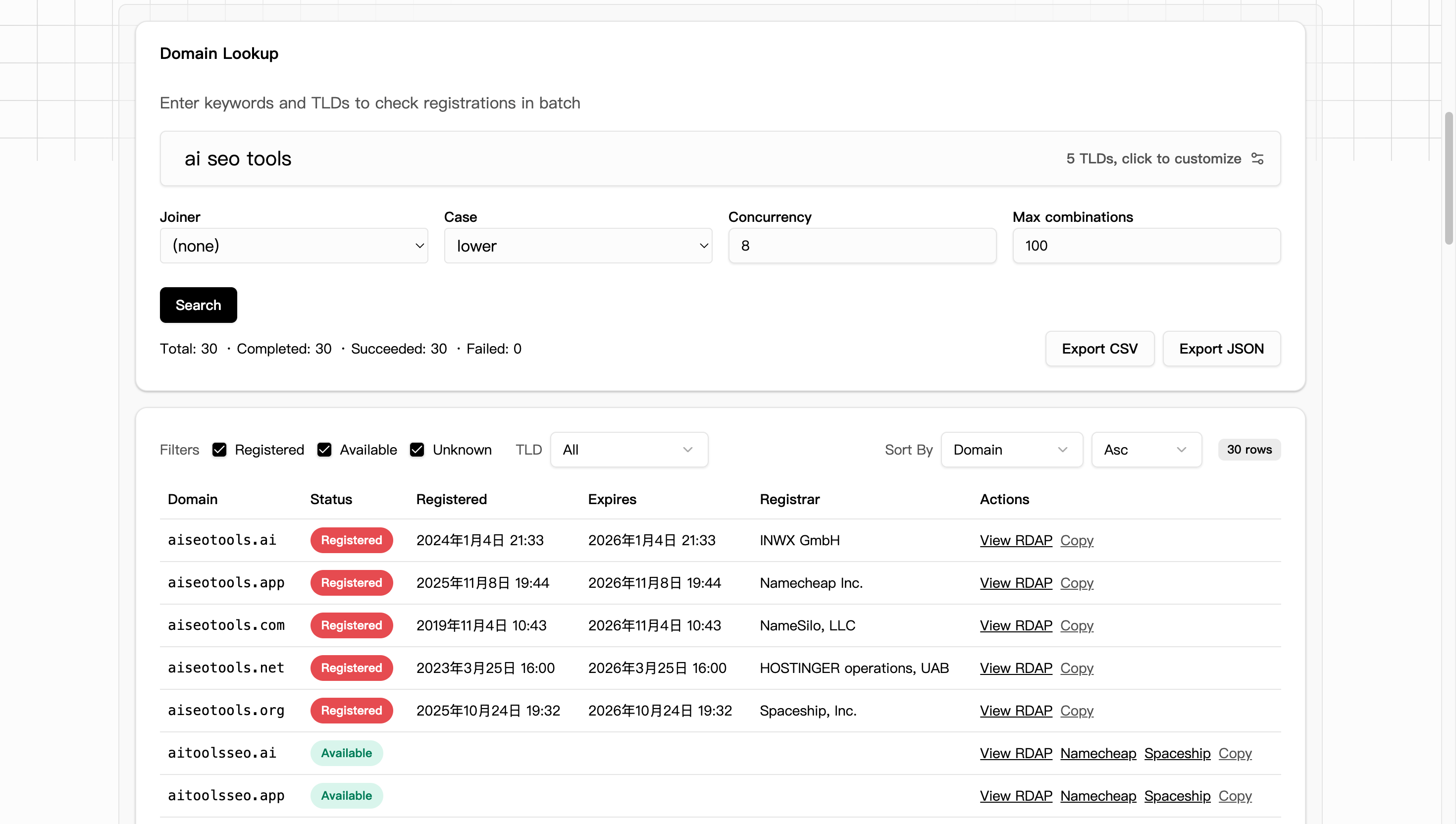Click the domain text aiseotools.net
The width and height of the screenshot is (1456, 824).
click(226, 668)
